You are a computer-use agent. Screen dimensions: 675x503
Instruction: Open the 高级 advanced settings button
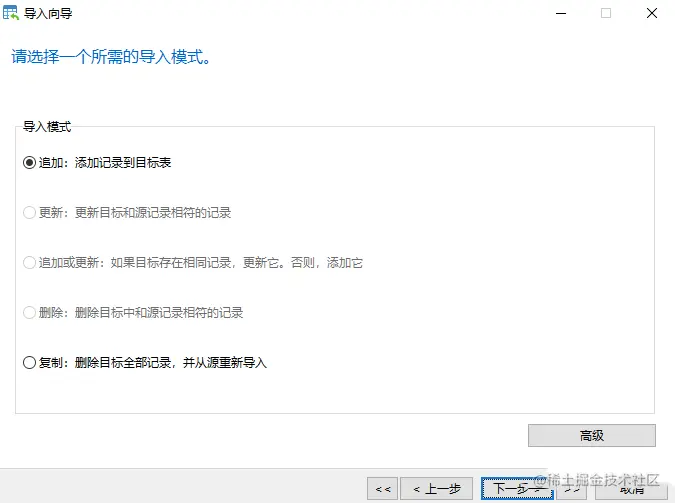pyautogui.click(x=591, y=435)
